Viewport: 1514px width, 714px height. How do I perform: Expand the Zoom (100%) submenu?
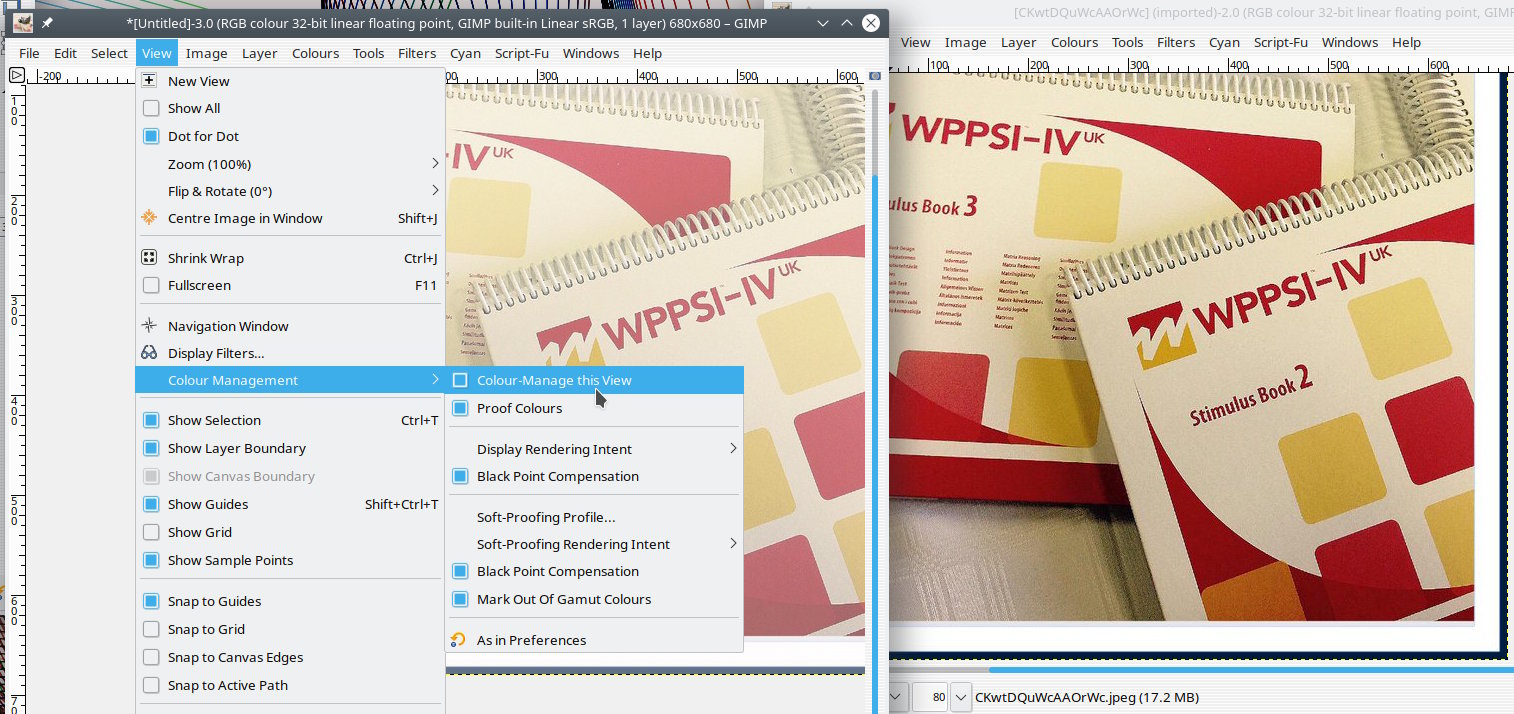[x=290, y=164]
